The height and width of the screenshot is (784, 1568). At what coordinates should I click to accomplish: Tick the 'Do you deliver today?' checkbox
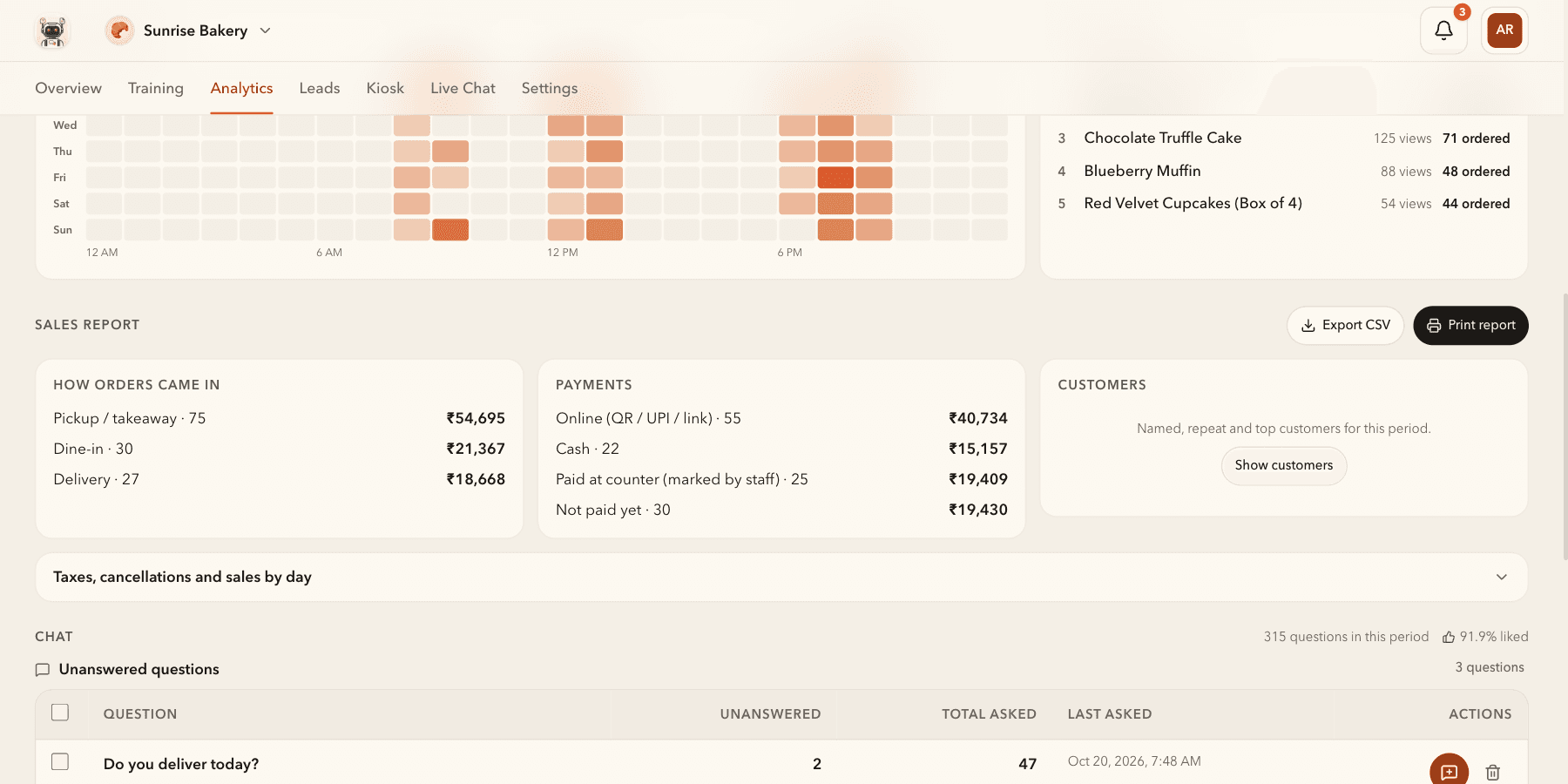click(60, 762)
